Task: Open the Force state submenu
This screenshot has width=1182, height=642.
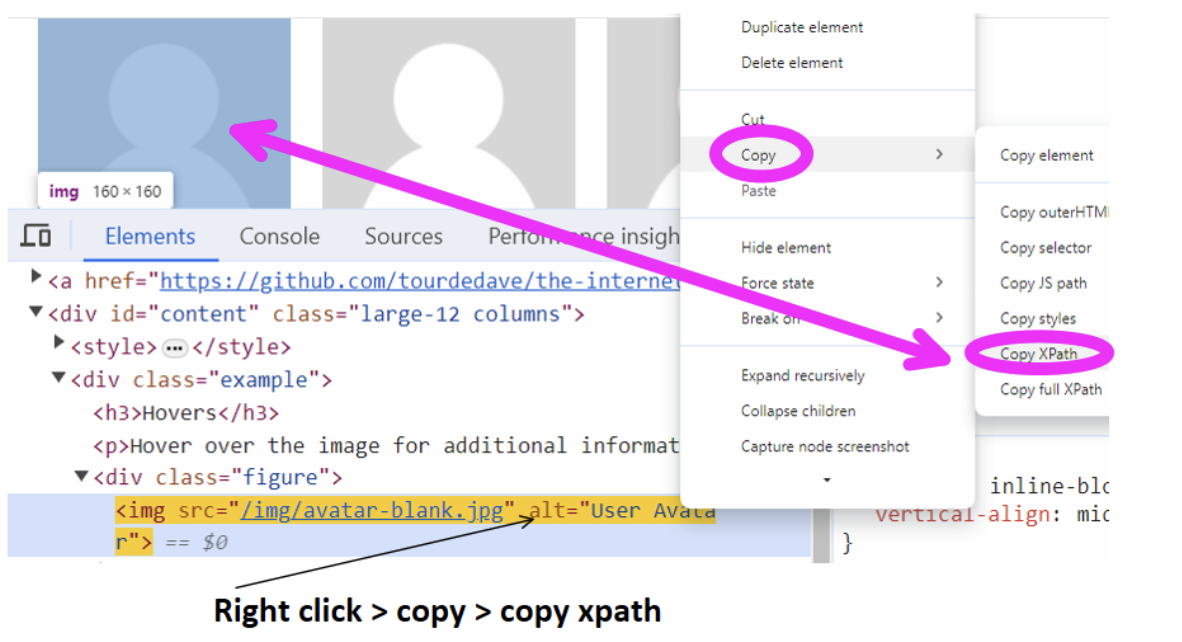Action: pyautogui.click(x=777, y=283)
